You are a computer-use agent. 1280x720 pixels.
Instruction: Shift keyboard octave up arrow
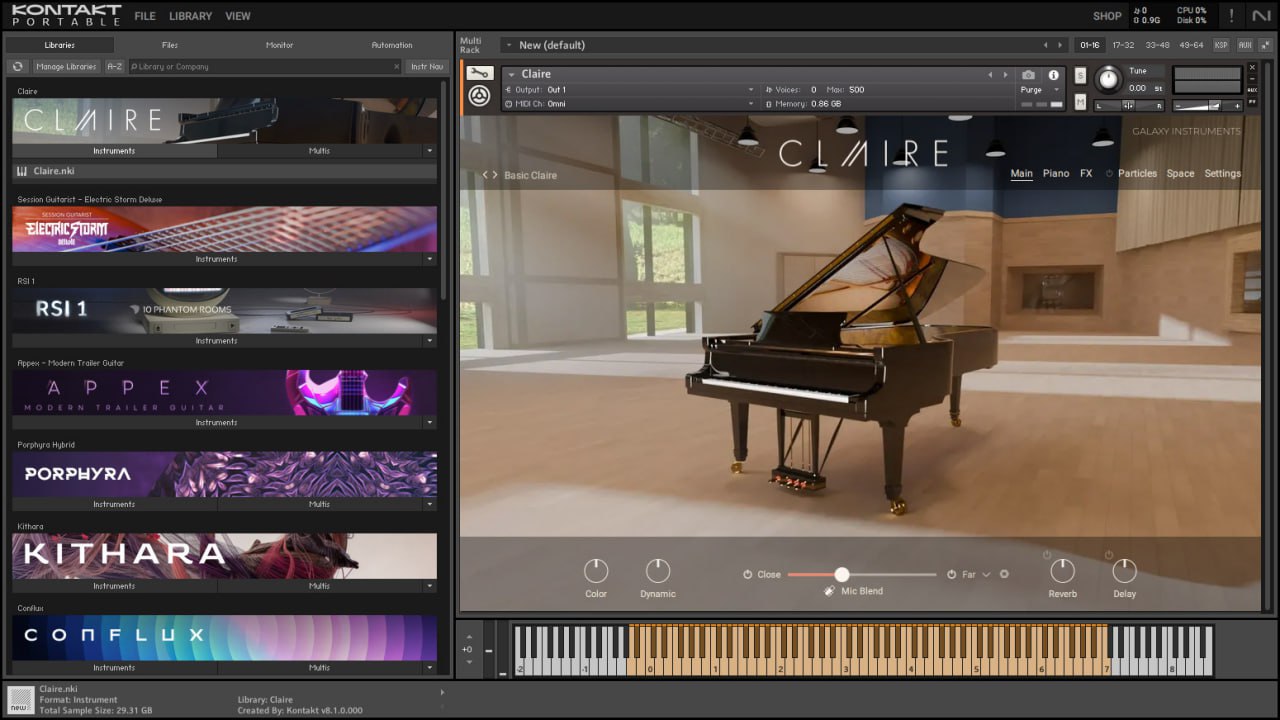pyautogui.click(x=467, y=636)
